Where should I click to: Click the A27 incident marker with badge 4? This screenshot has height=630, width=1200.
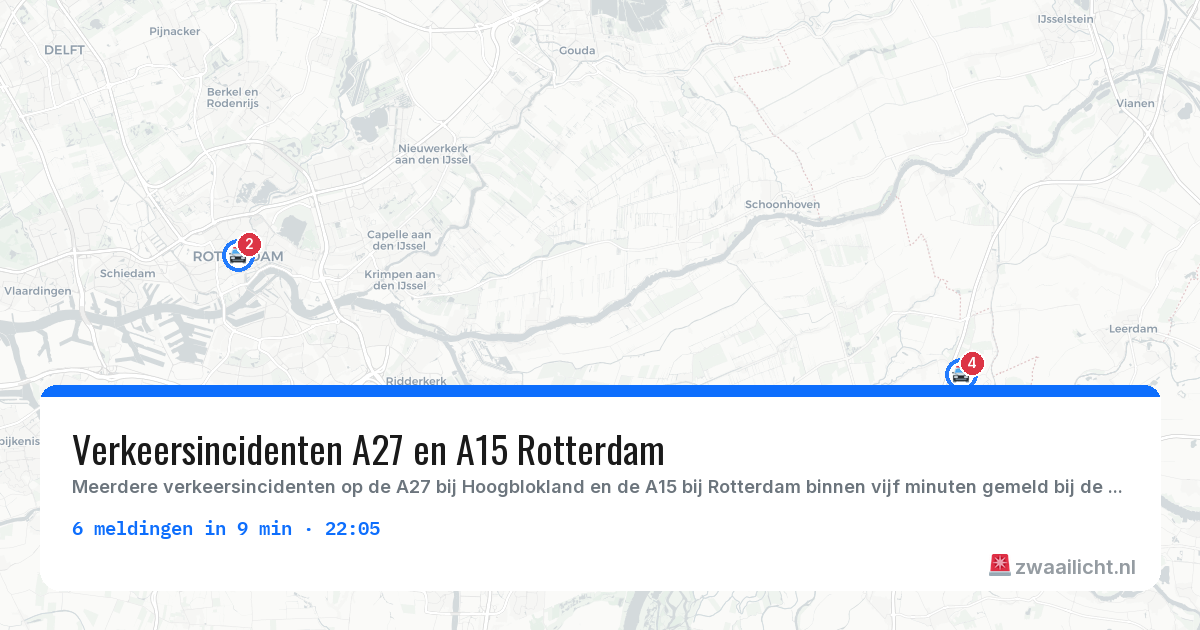coord(961,373)
